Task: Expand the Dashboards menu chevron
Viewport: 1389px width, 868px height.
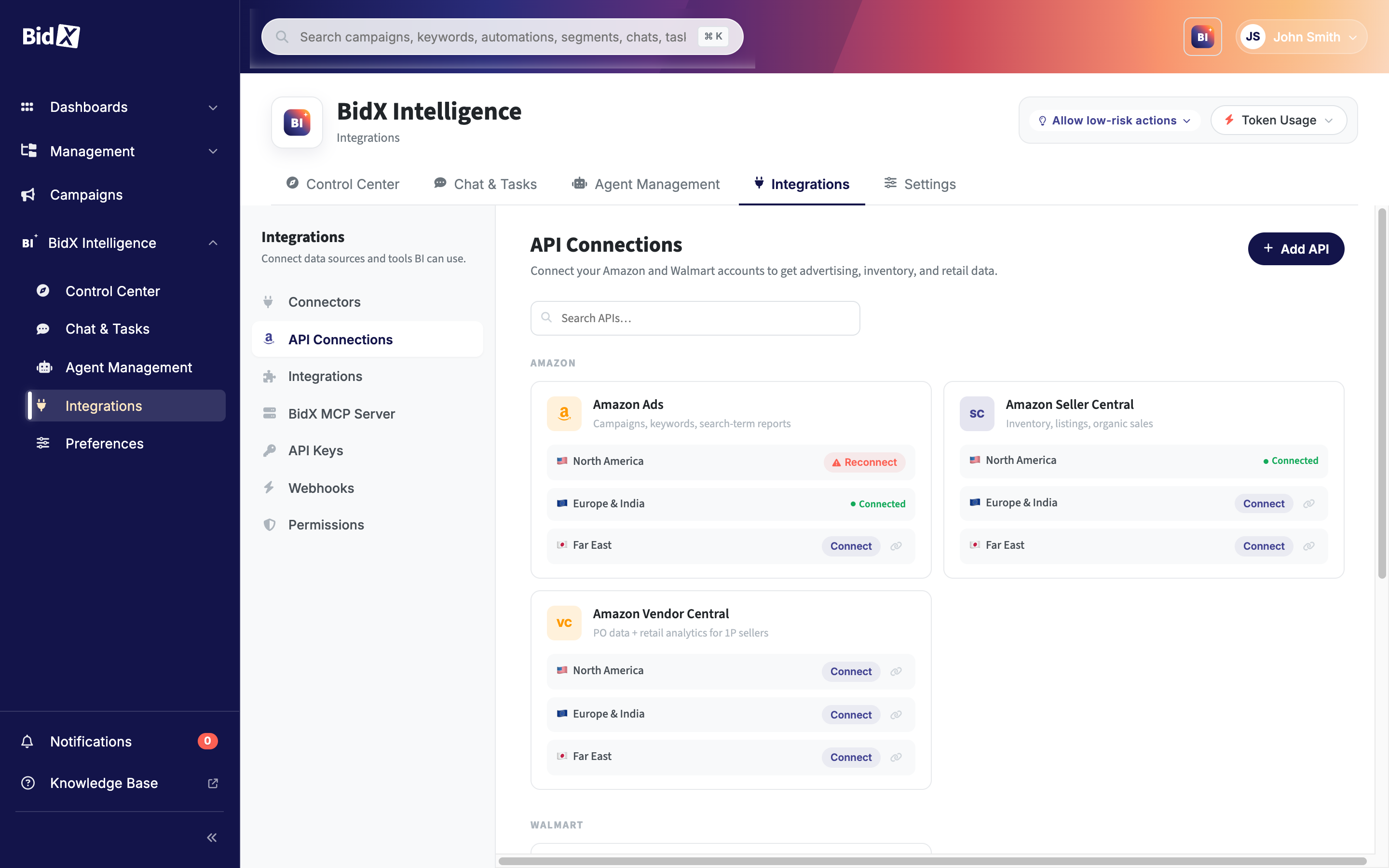Action: (213, 108)
